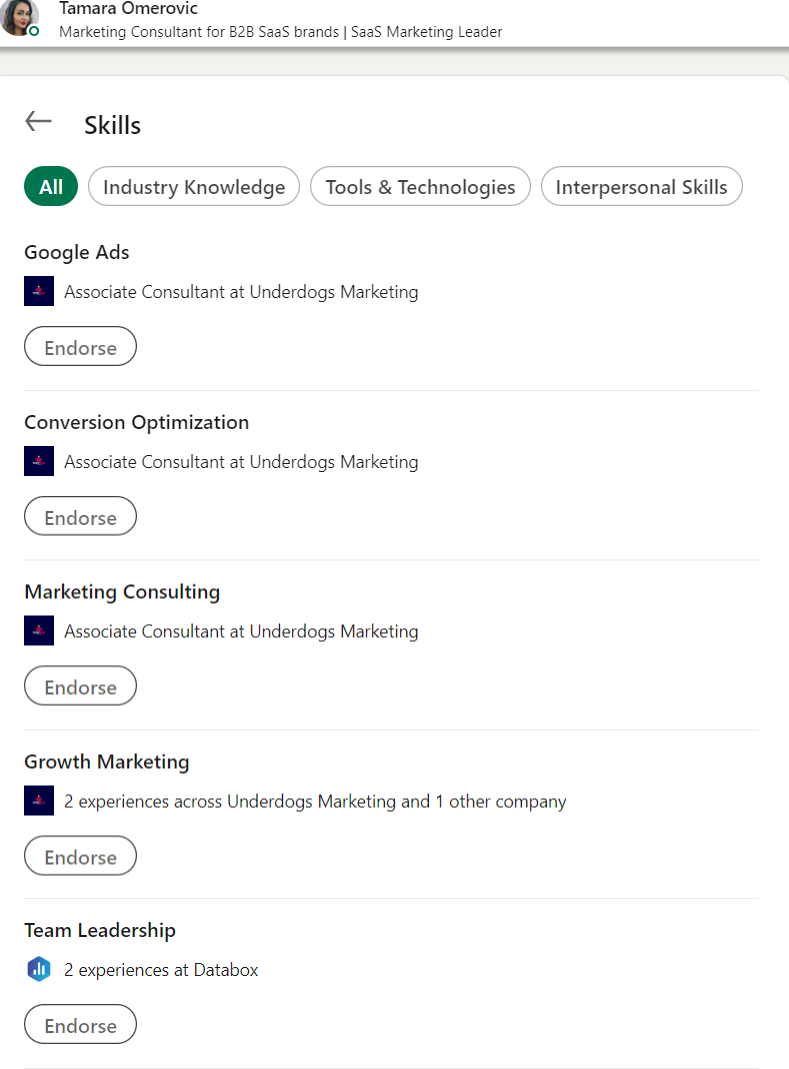This screenshot has width=789, height=1069.
Task: Switch to Industry Knowledge filter
Action: [194, 186]
